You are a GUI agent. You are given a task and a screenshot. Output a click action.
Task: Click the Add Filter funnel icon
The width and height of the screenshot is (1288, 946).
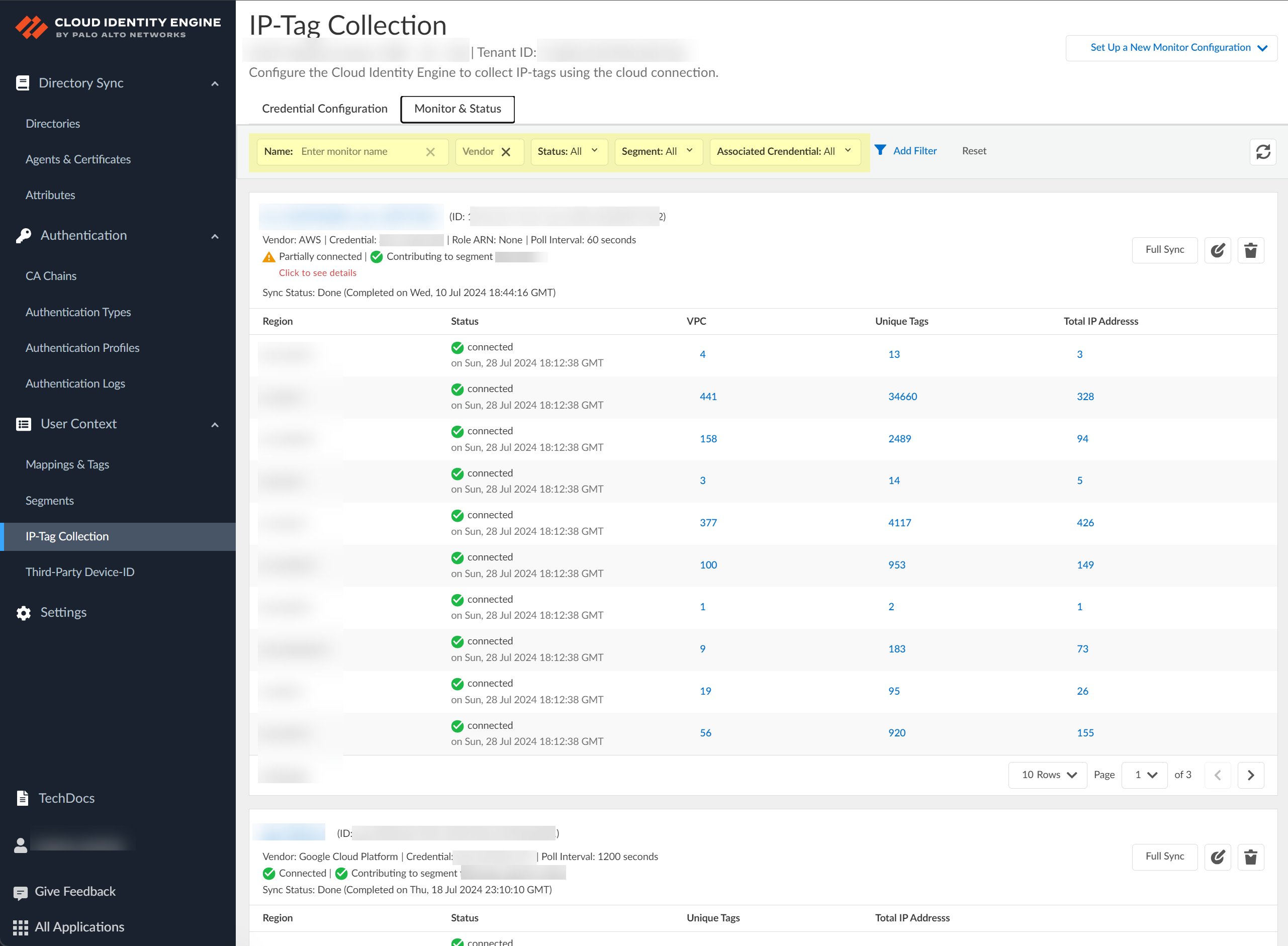(880, 150)
